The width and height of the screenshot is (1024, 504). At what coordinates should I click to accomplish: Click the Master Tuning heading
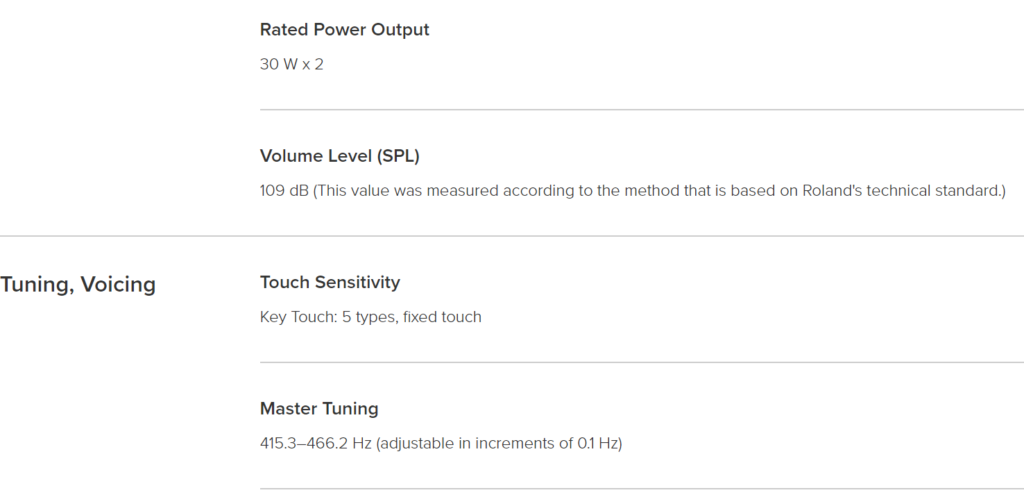[x=319, y=409]
